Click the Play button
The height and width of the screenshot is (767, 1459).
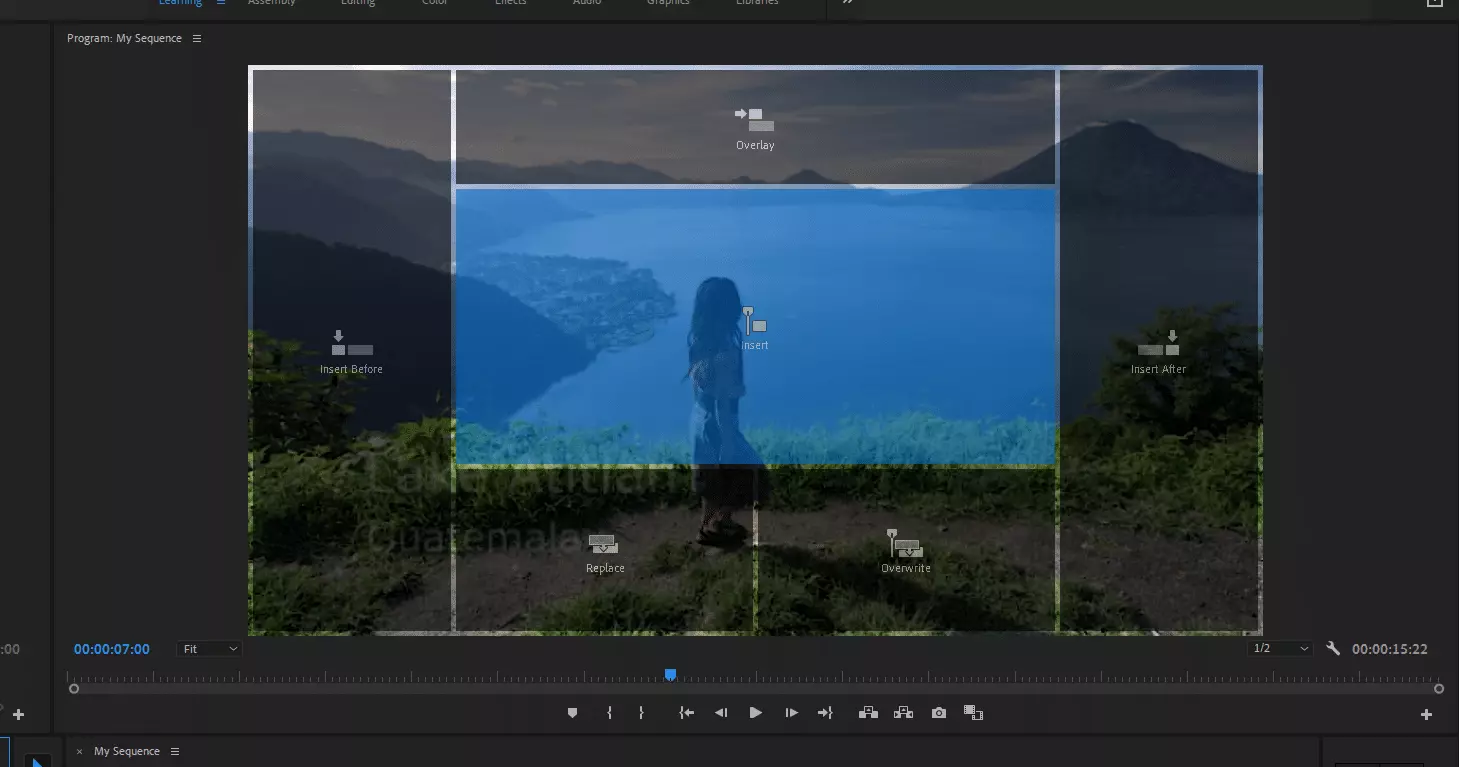pos(755,713)
